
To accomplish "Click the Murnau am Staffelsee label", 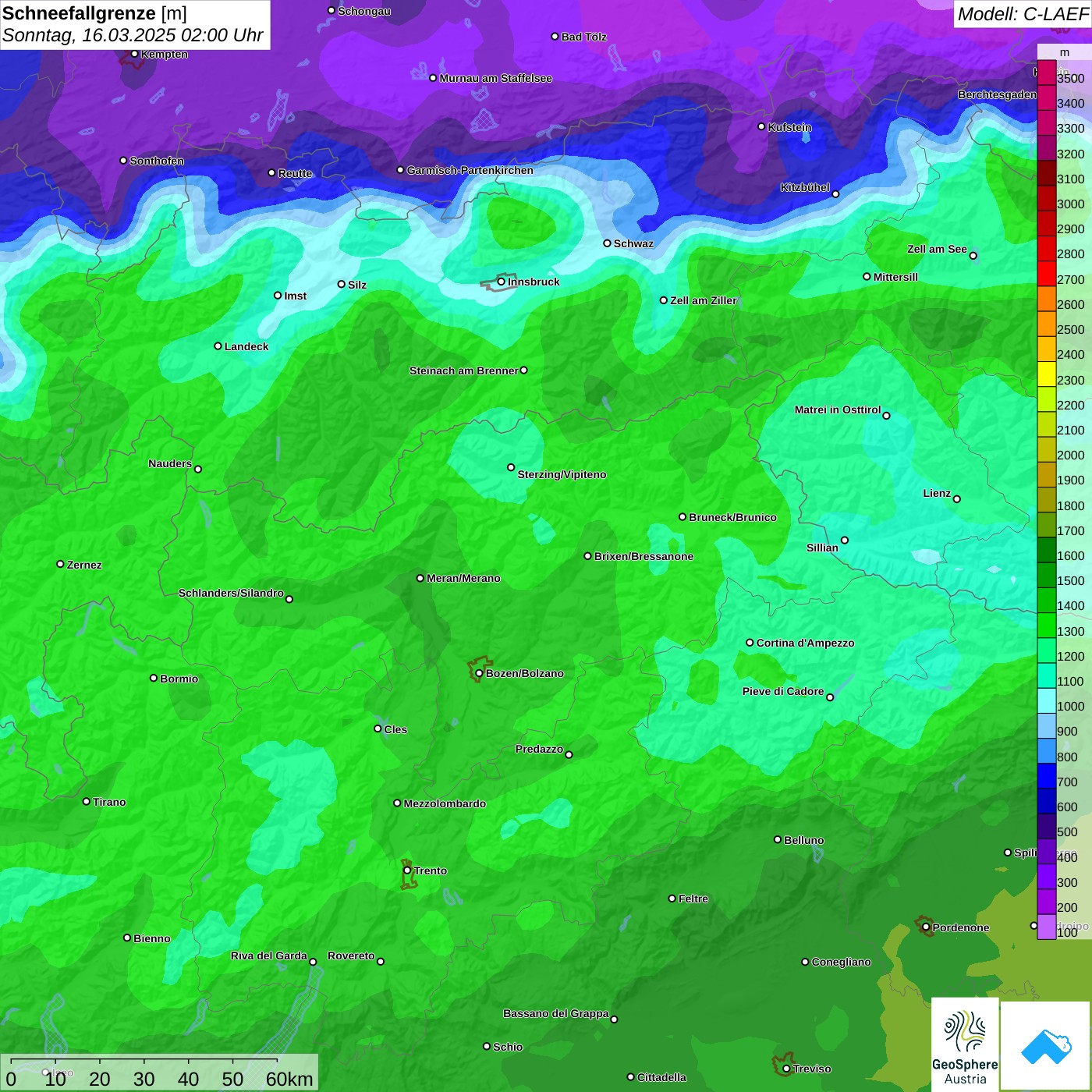I will coord(495,78).
